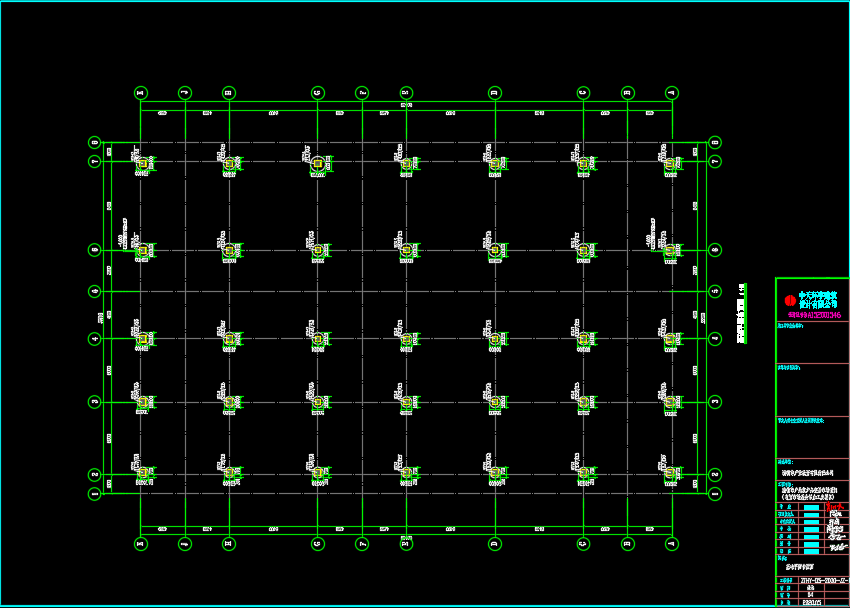Viewport: 850px width, 608px height.
Task: Click left-side grid bubble 6
Action: (95, 250)
